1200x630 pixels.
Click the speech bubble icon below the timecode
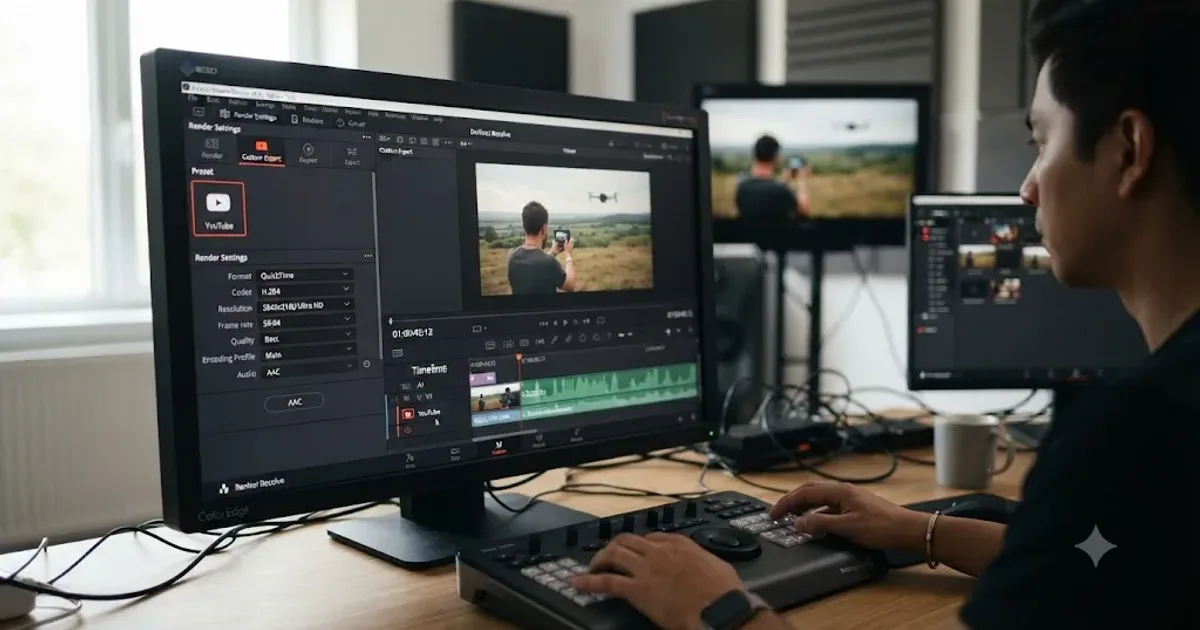[398, 352]
